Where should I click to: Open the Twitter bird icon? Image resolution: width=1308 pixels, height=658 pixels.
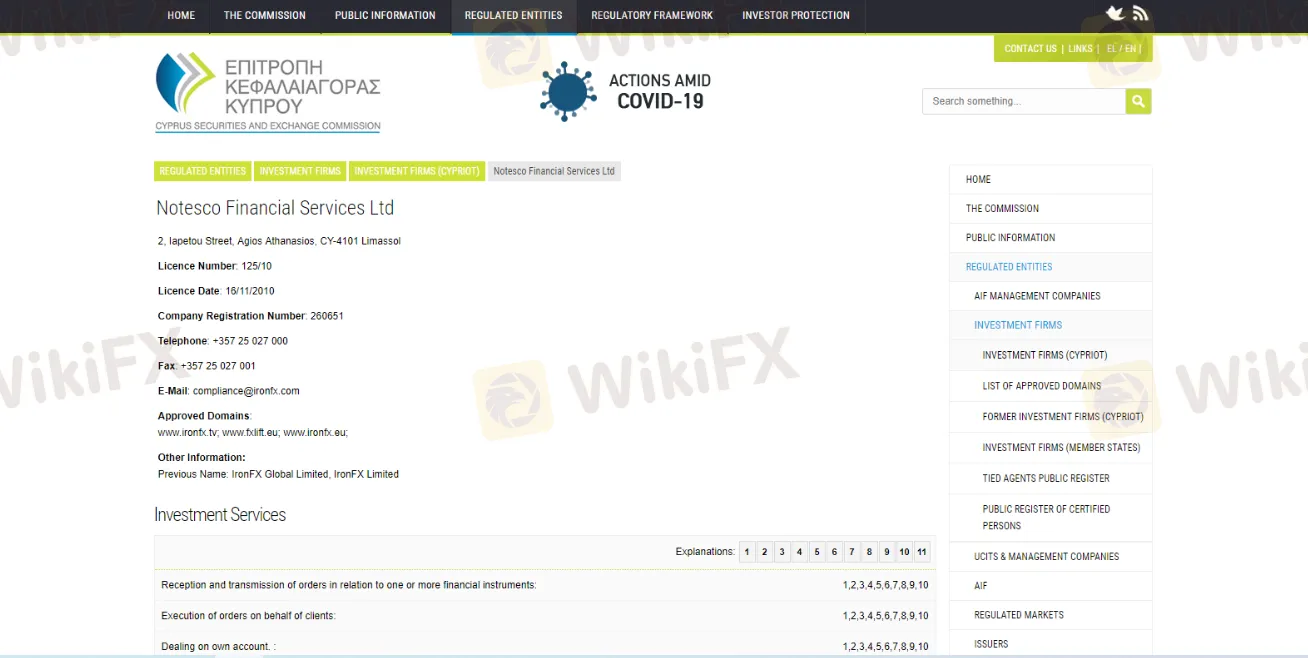(x=1115, y=13)
